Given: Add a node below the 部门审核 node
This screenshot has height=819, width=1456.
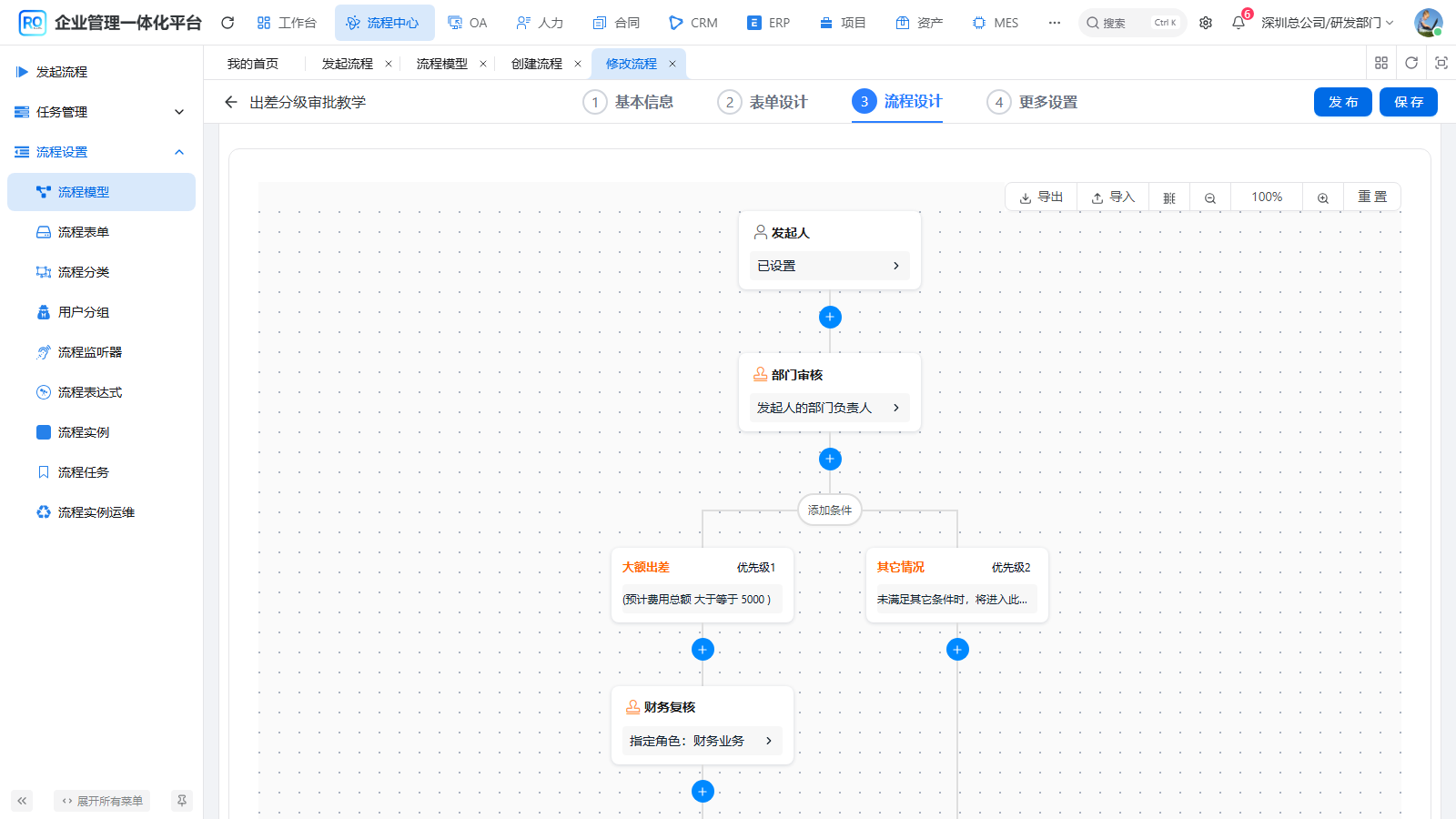Looking at the screenshot, I should click(830, 459).
